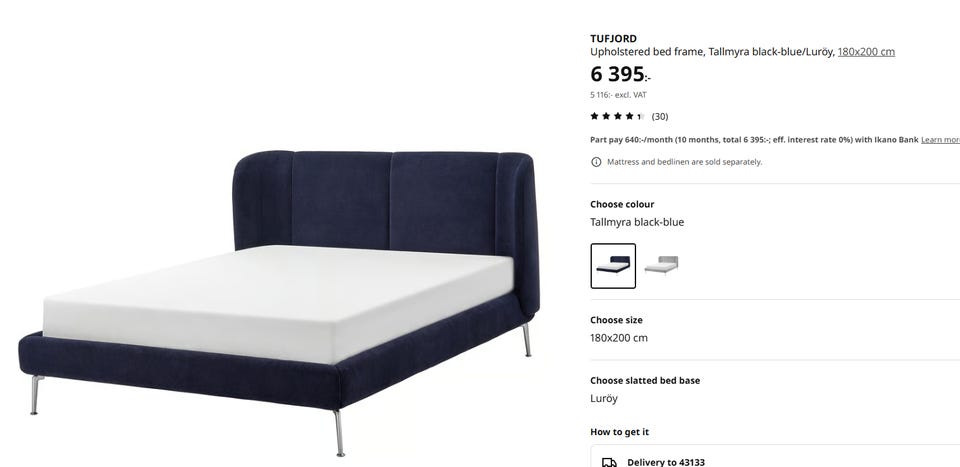960x467 pixels.
Task: Click the info icon beside mattress note
Action: (596, 162)
